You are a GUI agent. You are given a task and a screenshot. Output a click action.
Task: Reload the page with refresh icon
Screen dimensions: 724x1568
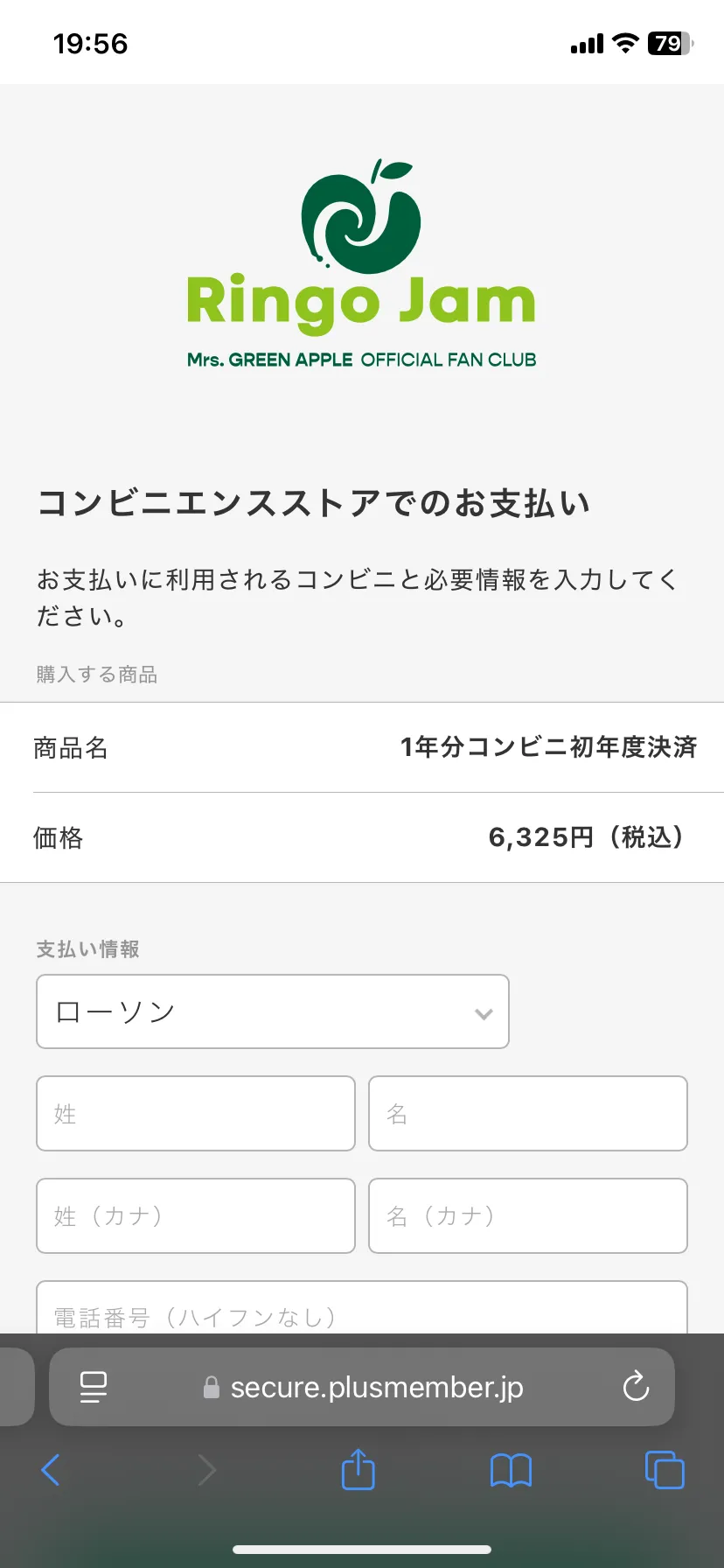point(636,1386)
